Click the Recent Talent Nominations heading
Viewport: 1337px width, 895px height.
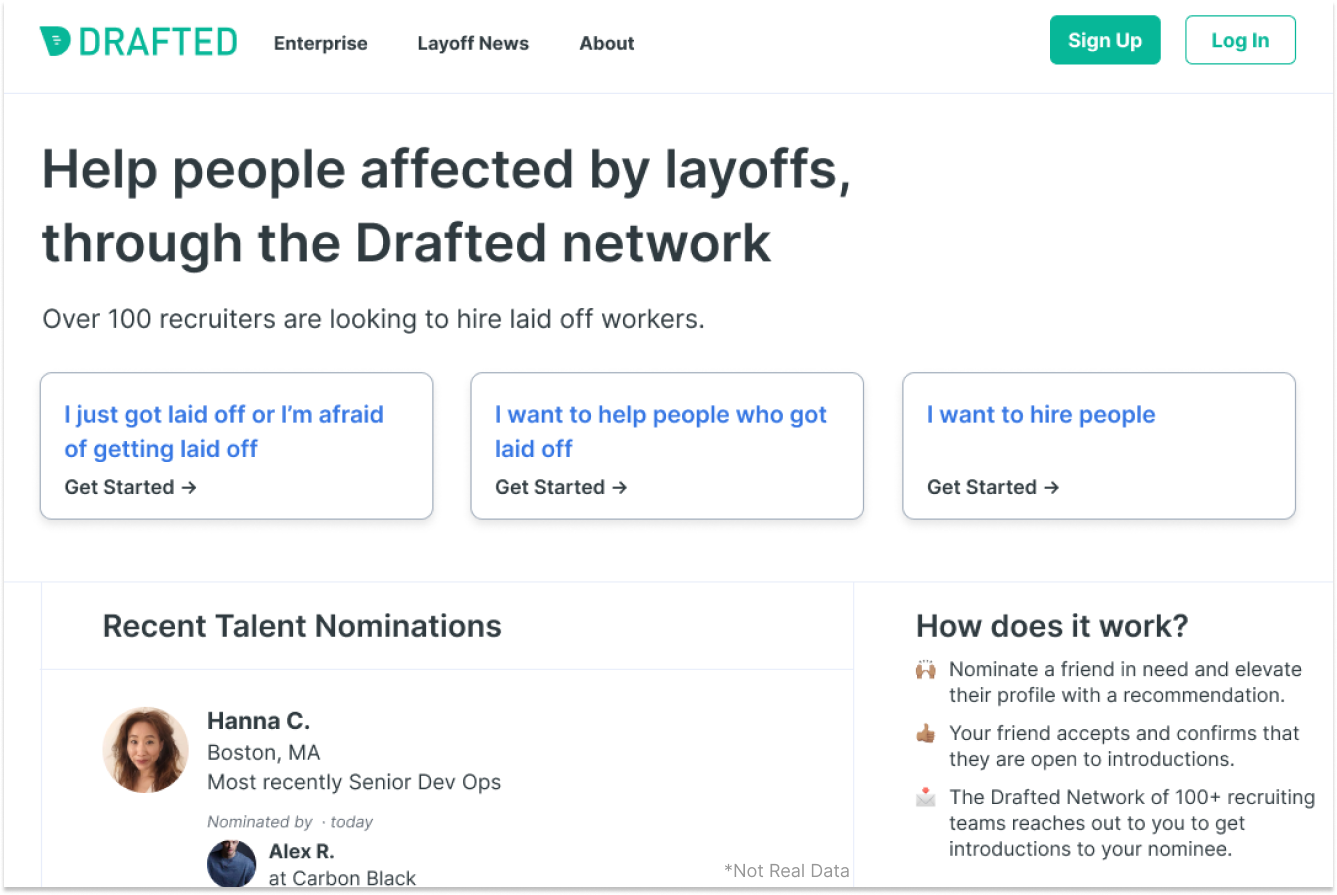point(302,626)
